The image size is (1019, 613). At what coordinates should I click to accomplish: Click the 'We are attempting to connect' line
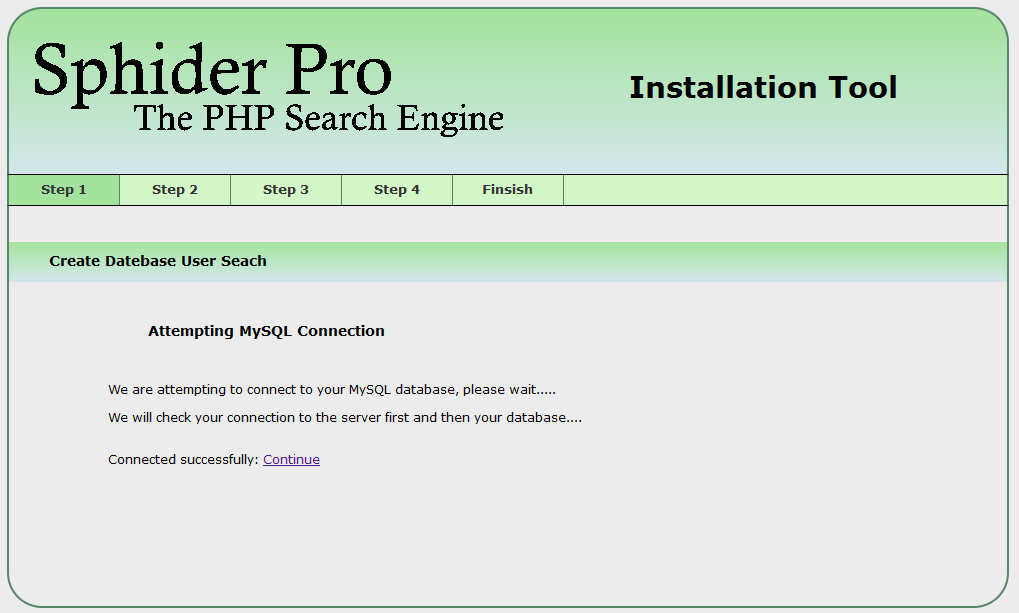(332, 390)
